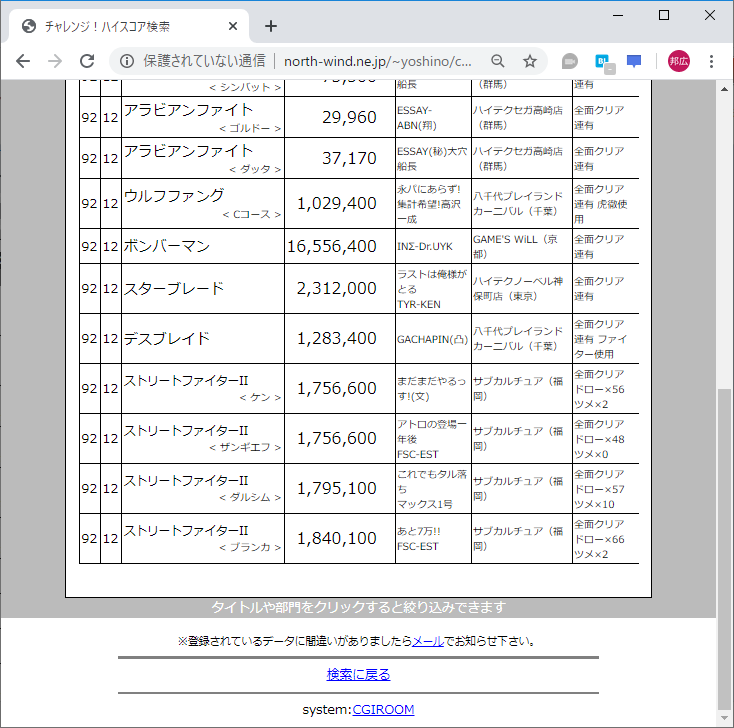This screenshot has width=734, height=728.
Task: Open the Chrome three-dot menu
Action: coord(711,61)
